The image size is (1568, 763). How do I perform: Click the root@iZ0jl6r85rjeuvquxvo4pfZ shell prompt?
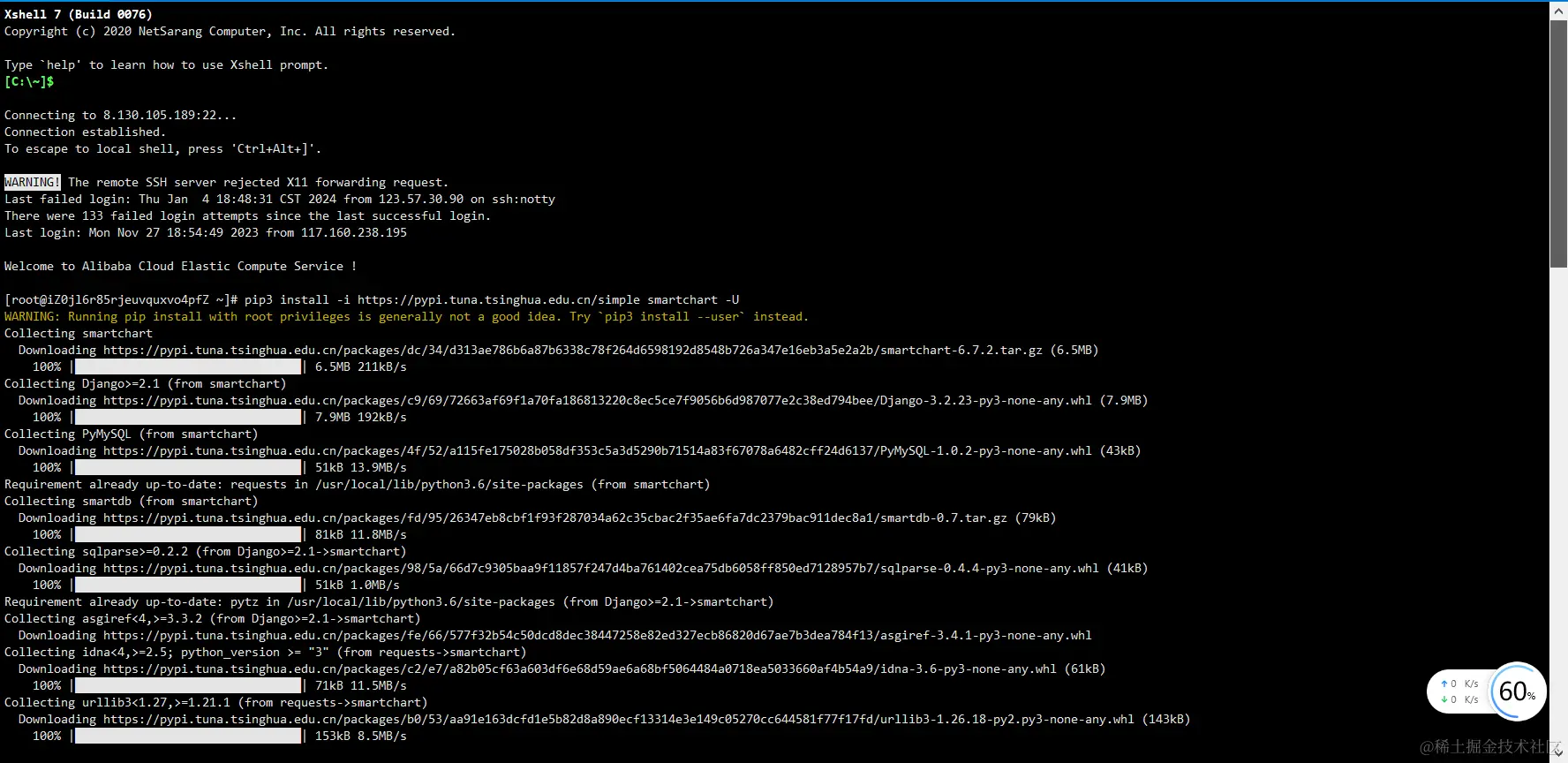pos(121,299)
